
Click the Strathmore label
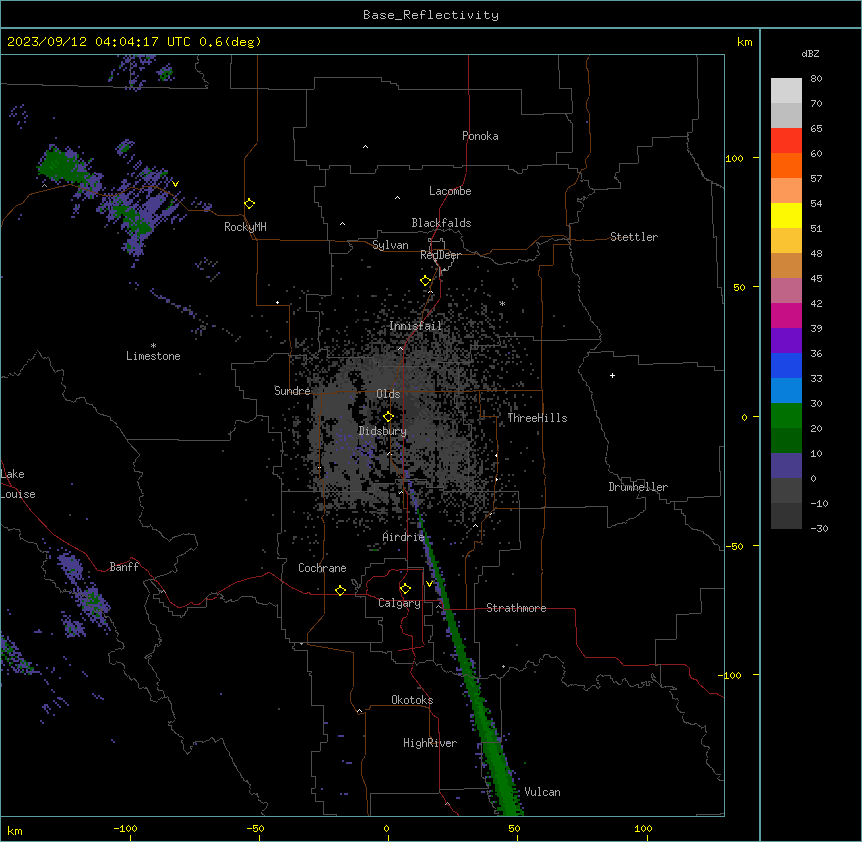[x=516, y=608]
